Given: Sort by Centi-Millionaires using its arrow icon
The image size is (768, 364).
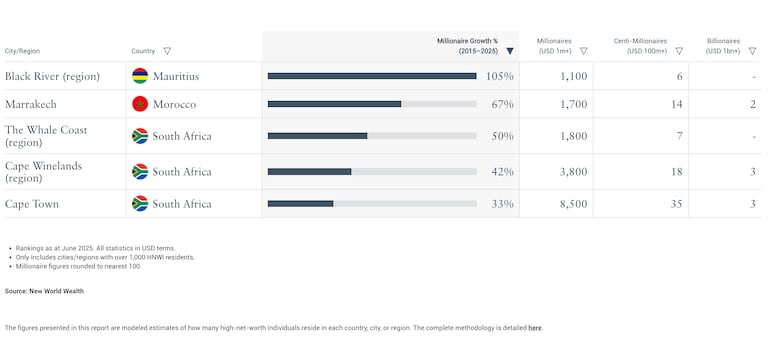Looking at the screenshot, I should 679,51.
